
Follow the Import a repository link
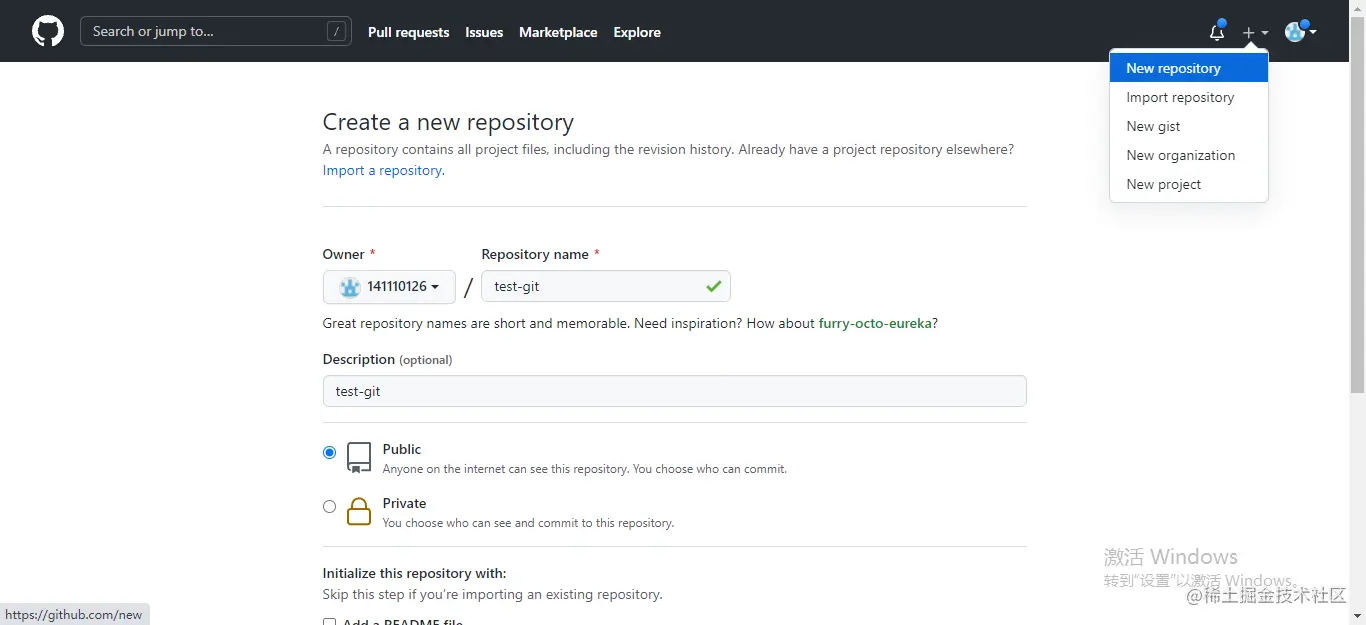(383, 170)
